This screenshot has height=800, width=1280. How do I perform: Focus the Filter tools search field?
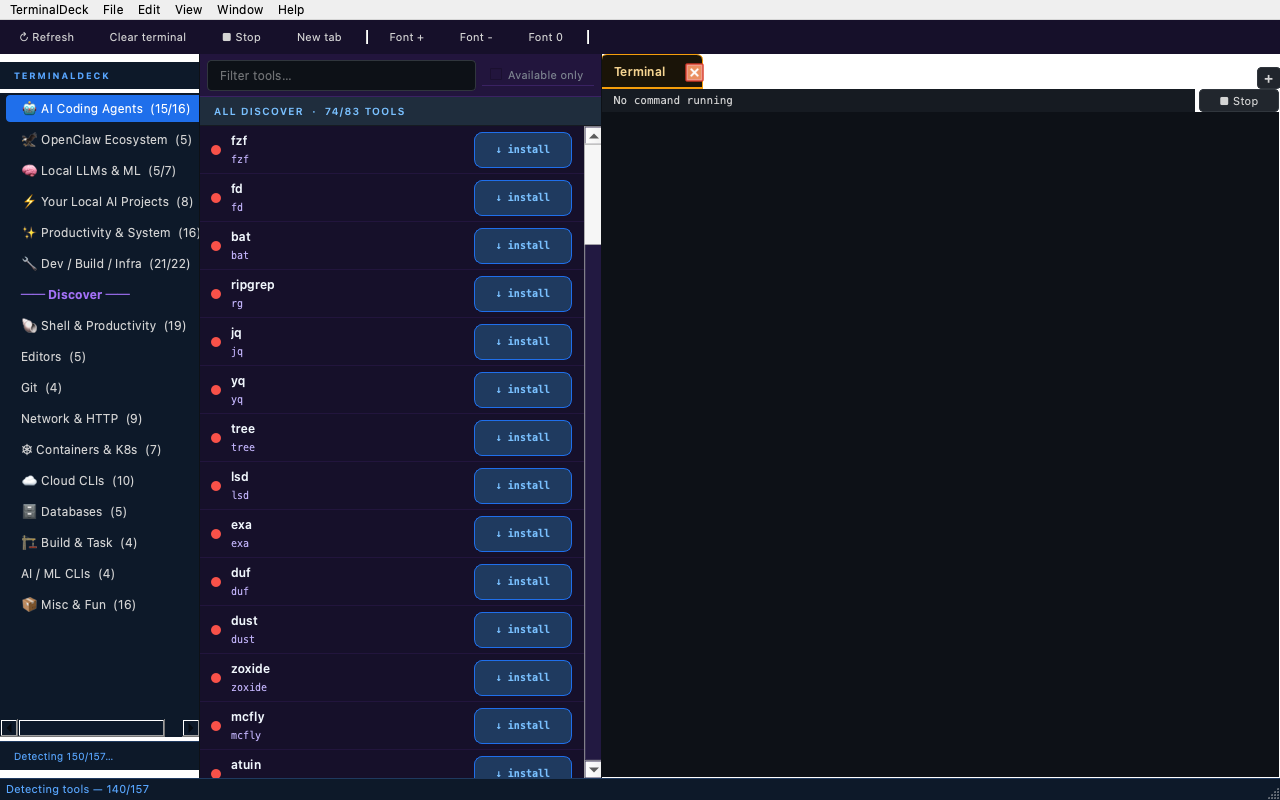[x=341, y=76]
